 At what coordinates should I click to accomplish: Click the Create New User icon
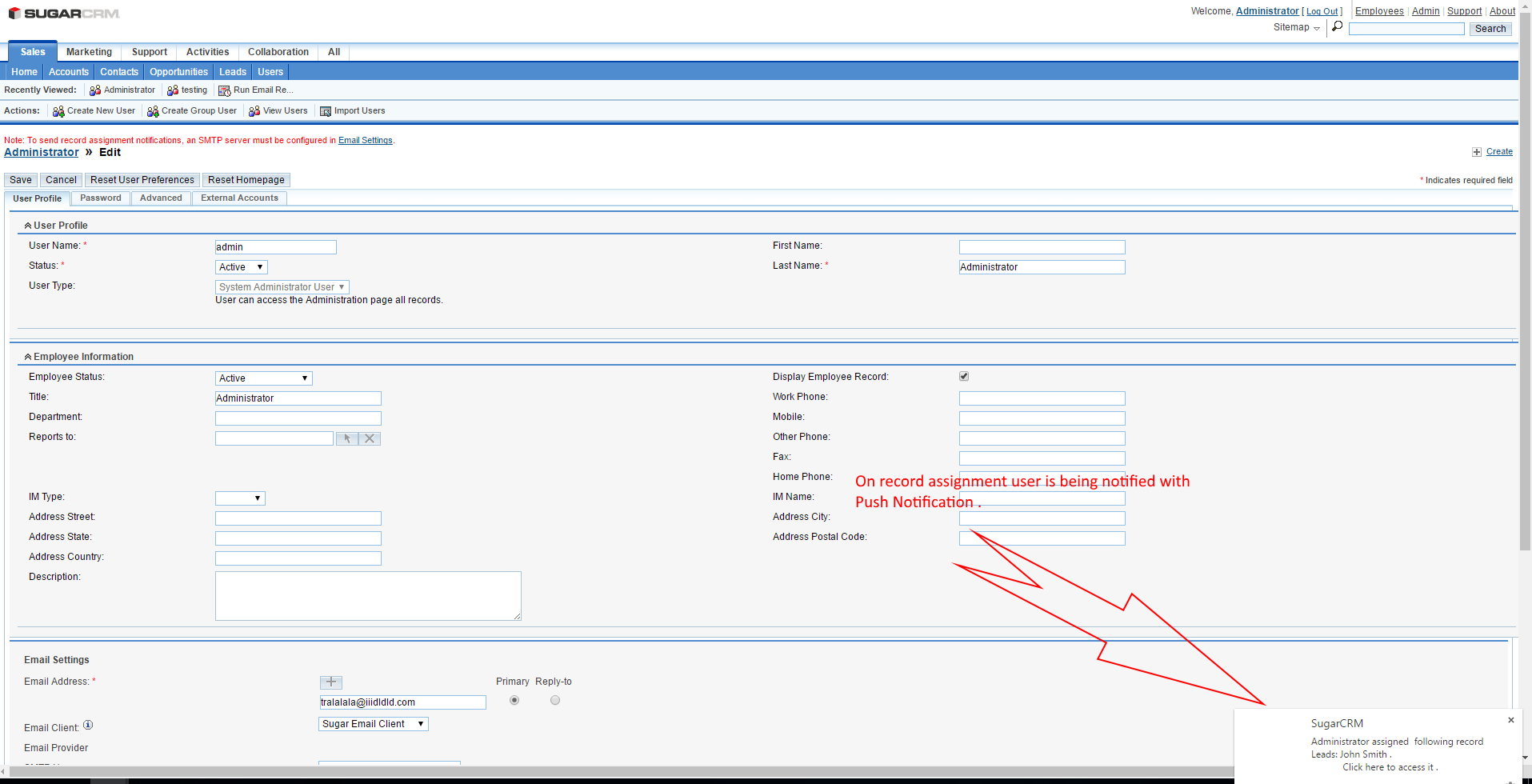[58, 111]
